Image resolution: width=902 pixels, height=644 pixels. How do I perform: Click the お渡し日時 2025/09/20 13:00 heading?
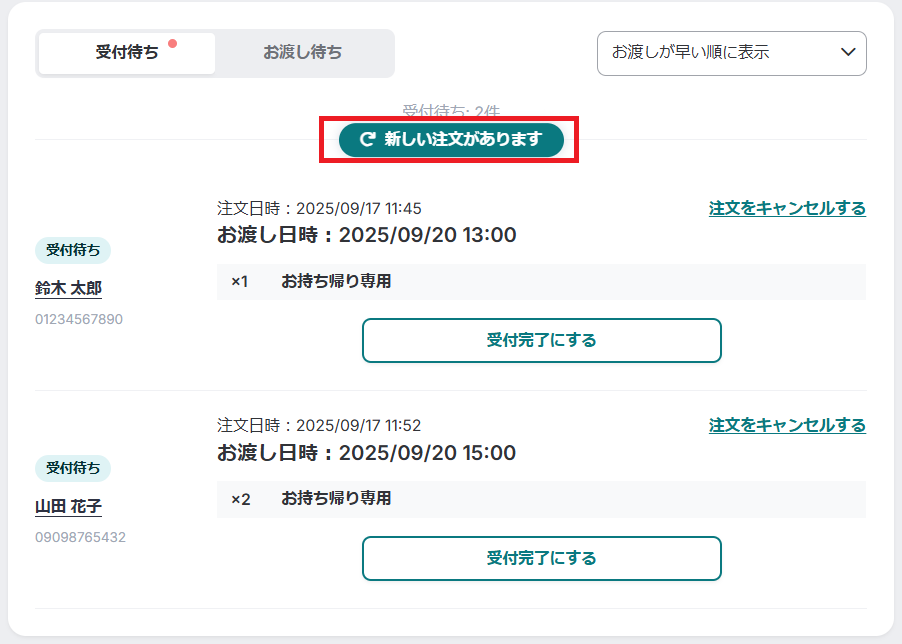tap(367, 235)
